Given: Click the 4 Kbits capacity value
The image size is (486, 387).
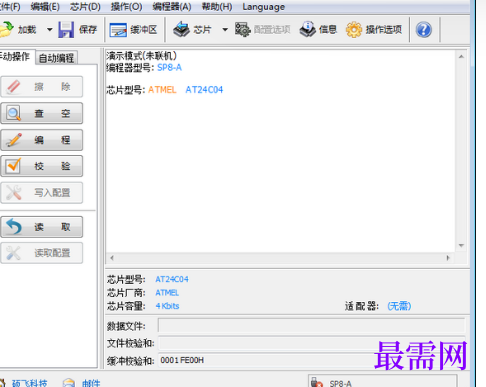Looking at the screenshot, I should (x=167, y=306).
